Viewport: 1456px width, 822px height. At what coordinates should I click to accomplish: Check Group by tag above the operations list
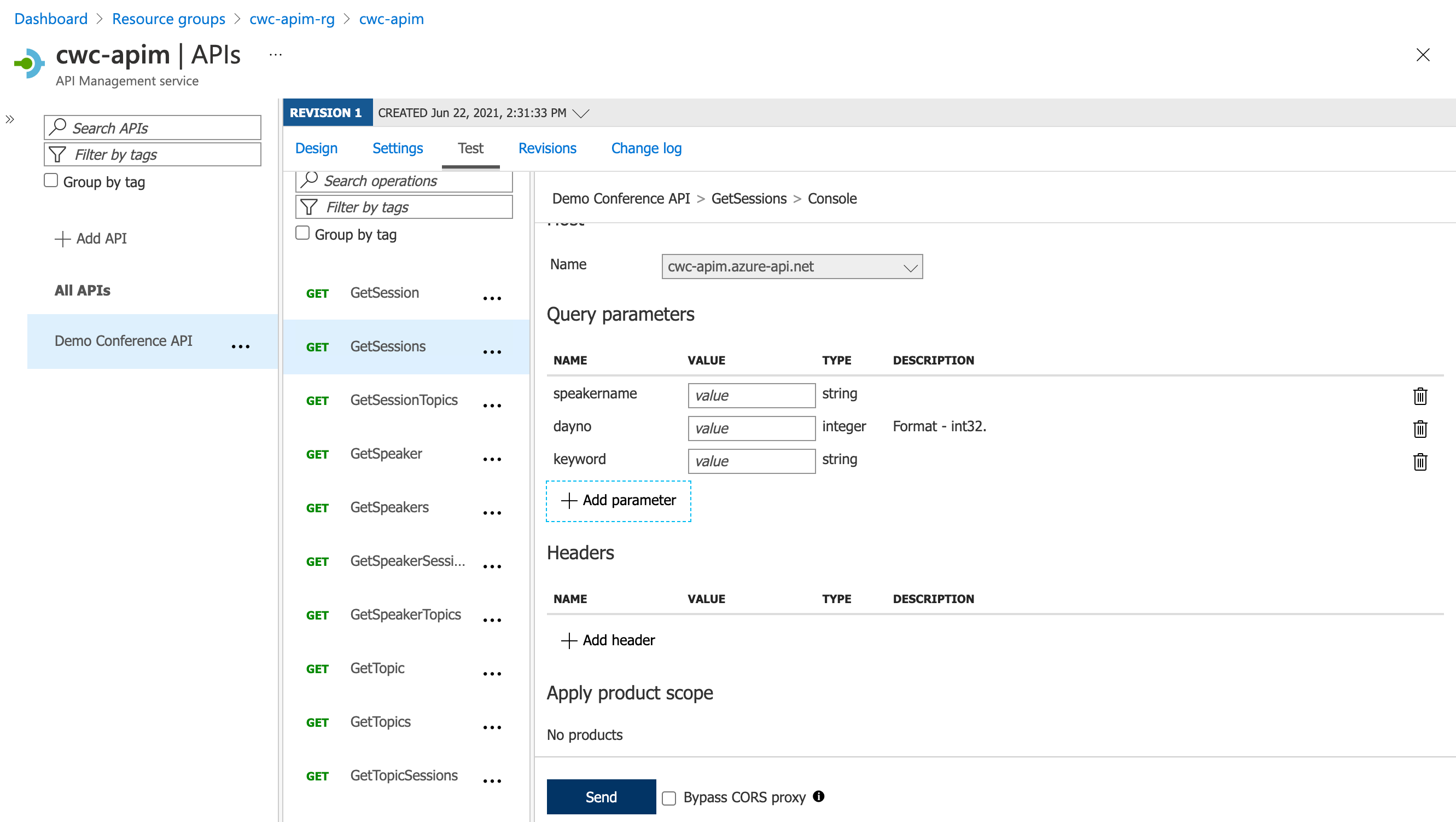point(303,233)
